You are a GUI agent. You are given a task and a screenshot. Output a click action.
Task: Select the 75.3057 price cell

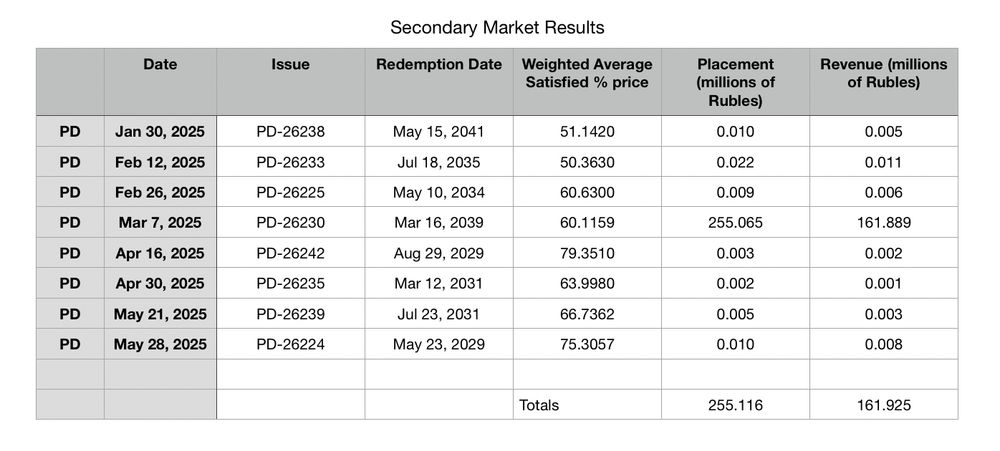587,344
